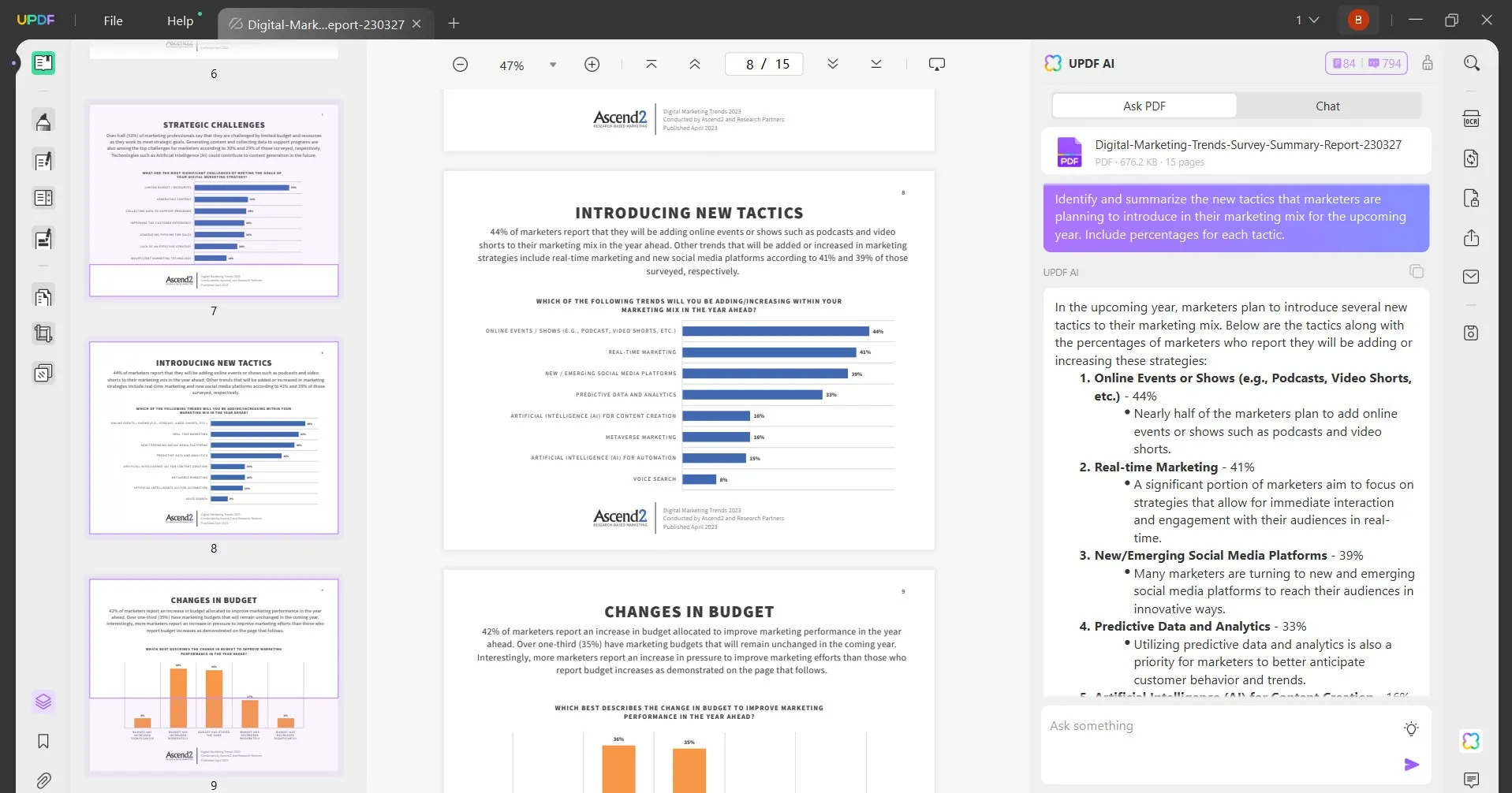Click the UPDF logo
Viewport: 1512px width, 793px height.
36,20
